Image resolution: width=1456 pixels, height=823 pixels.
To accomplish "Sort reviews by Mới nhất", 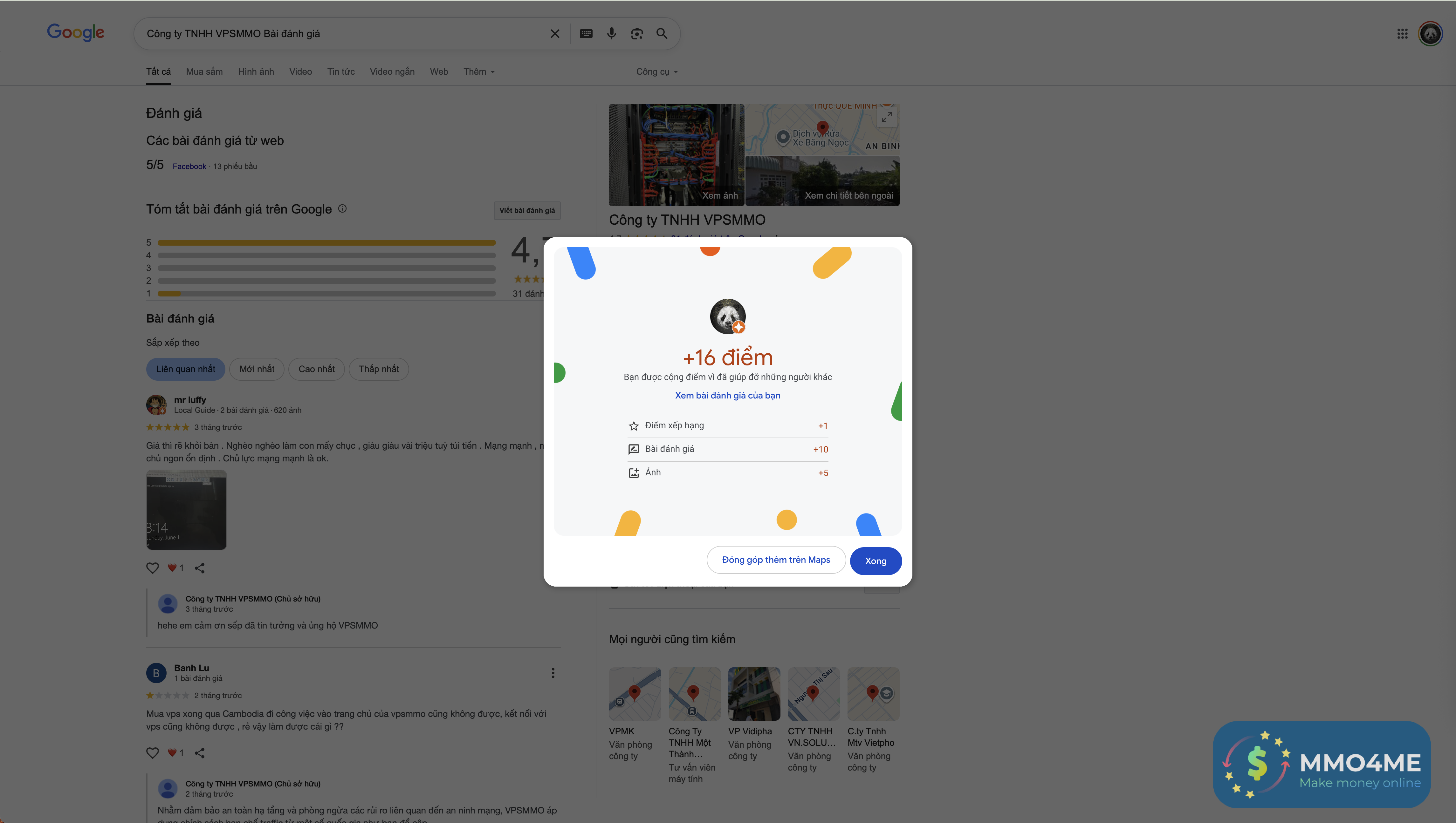I will tap(257, 369).
